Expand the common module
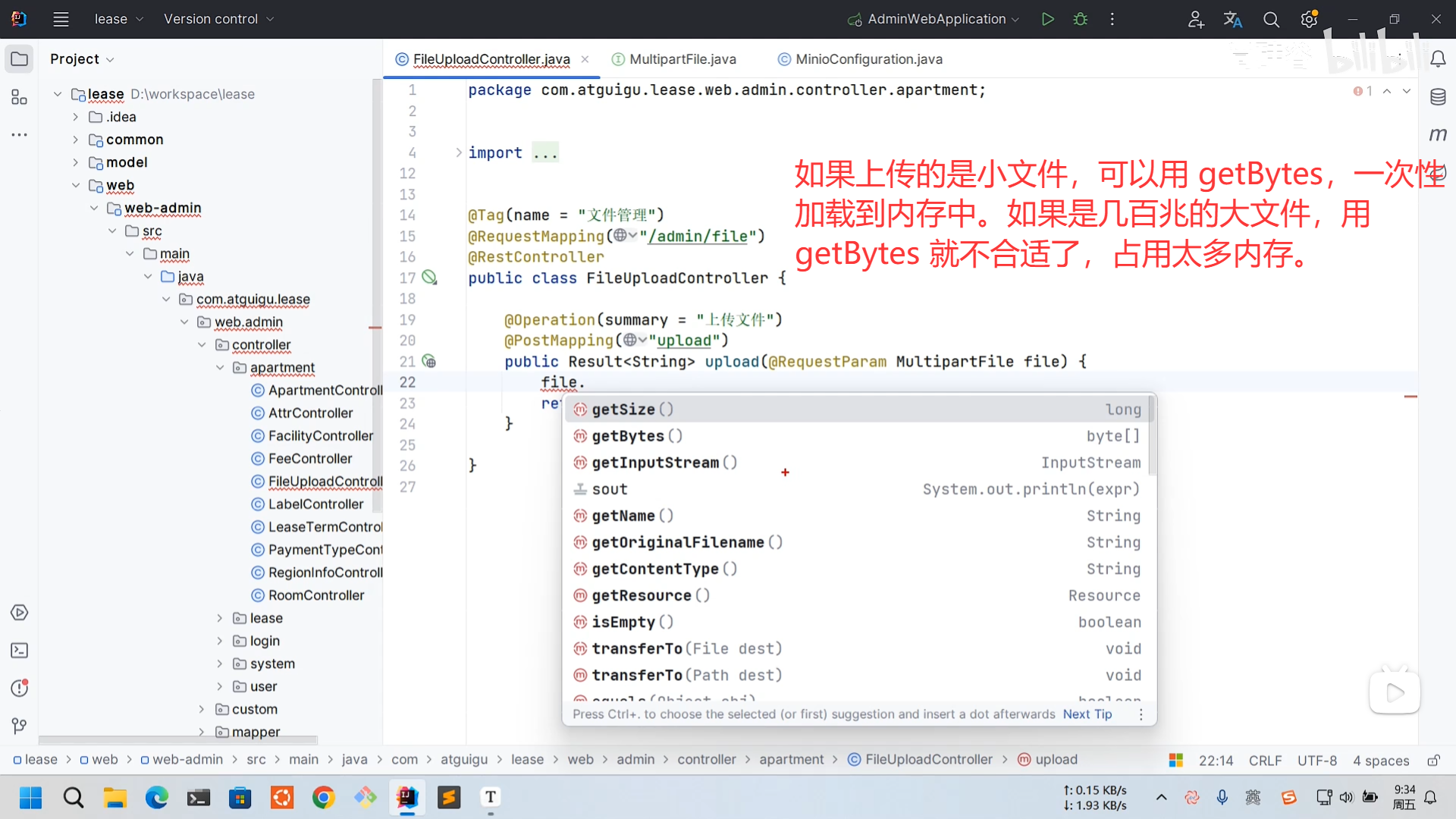 pos(75,140)
